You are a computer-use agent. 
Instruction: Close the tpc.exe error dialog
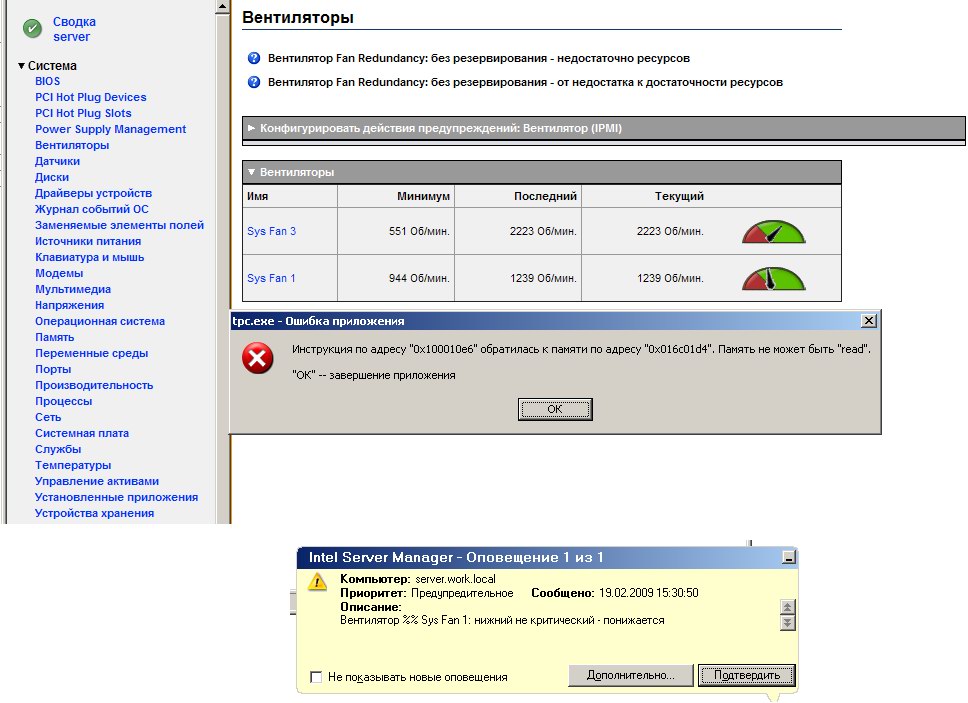(x=869, y=320)
